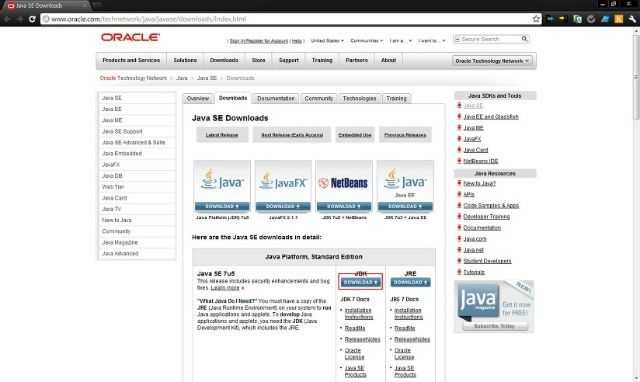The width and height of the screenshot is (640, 382).
Task: Open the Partners menu
Action: (x=356, y=60)
